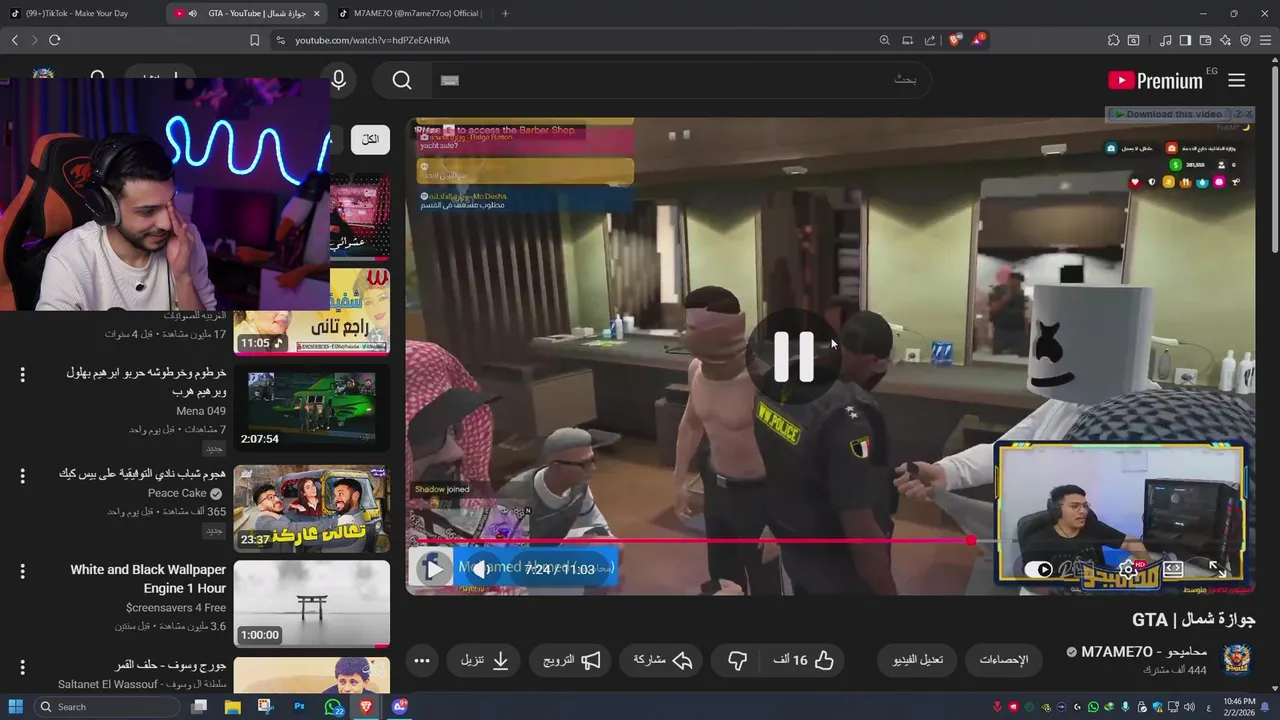The height and width of the screenshot is (720, 1280).
Task: Click the promote (الترويج) megaphone button
Action: point(572,660)
